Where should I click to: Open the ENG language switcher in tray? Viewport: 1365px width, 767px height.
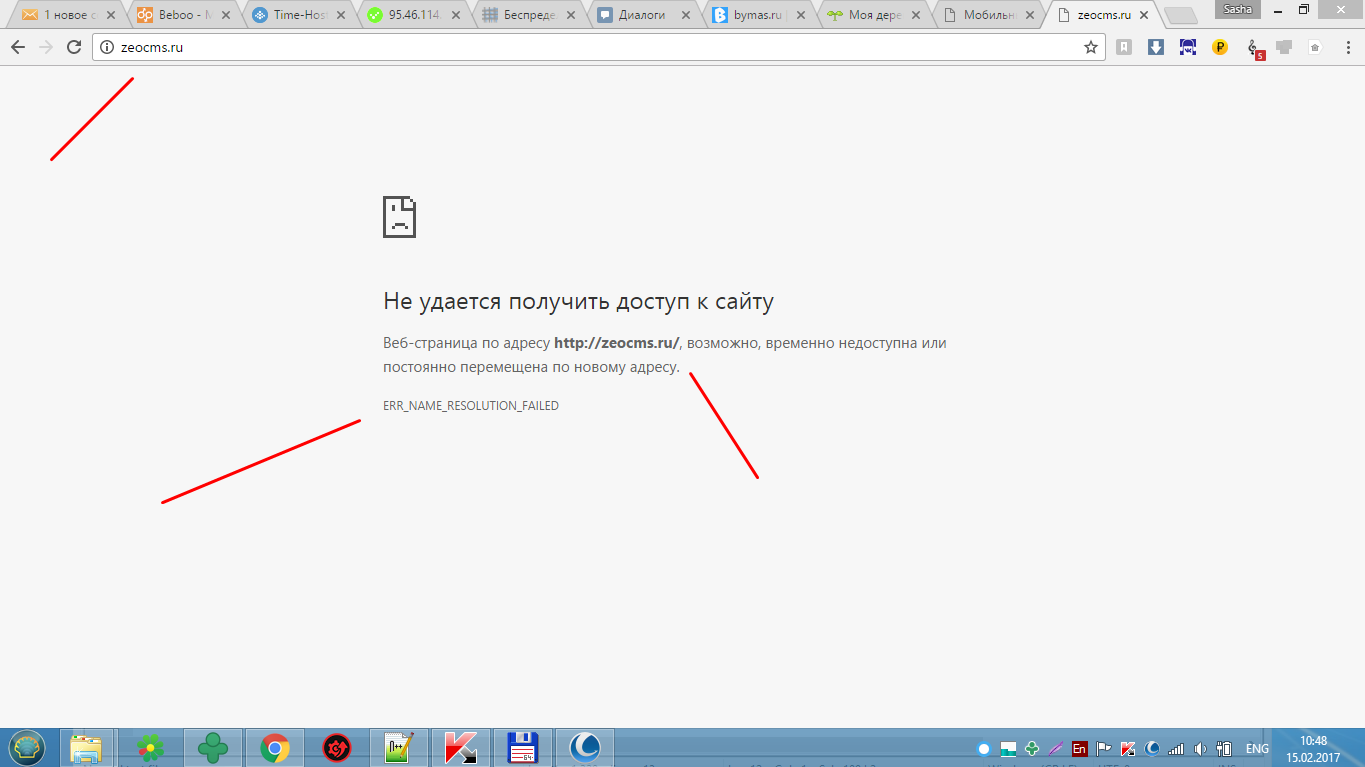(1257, 748)
